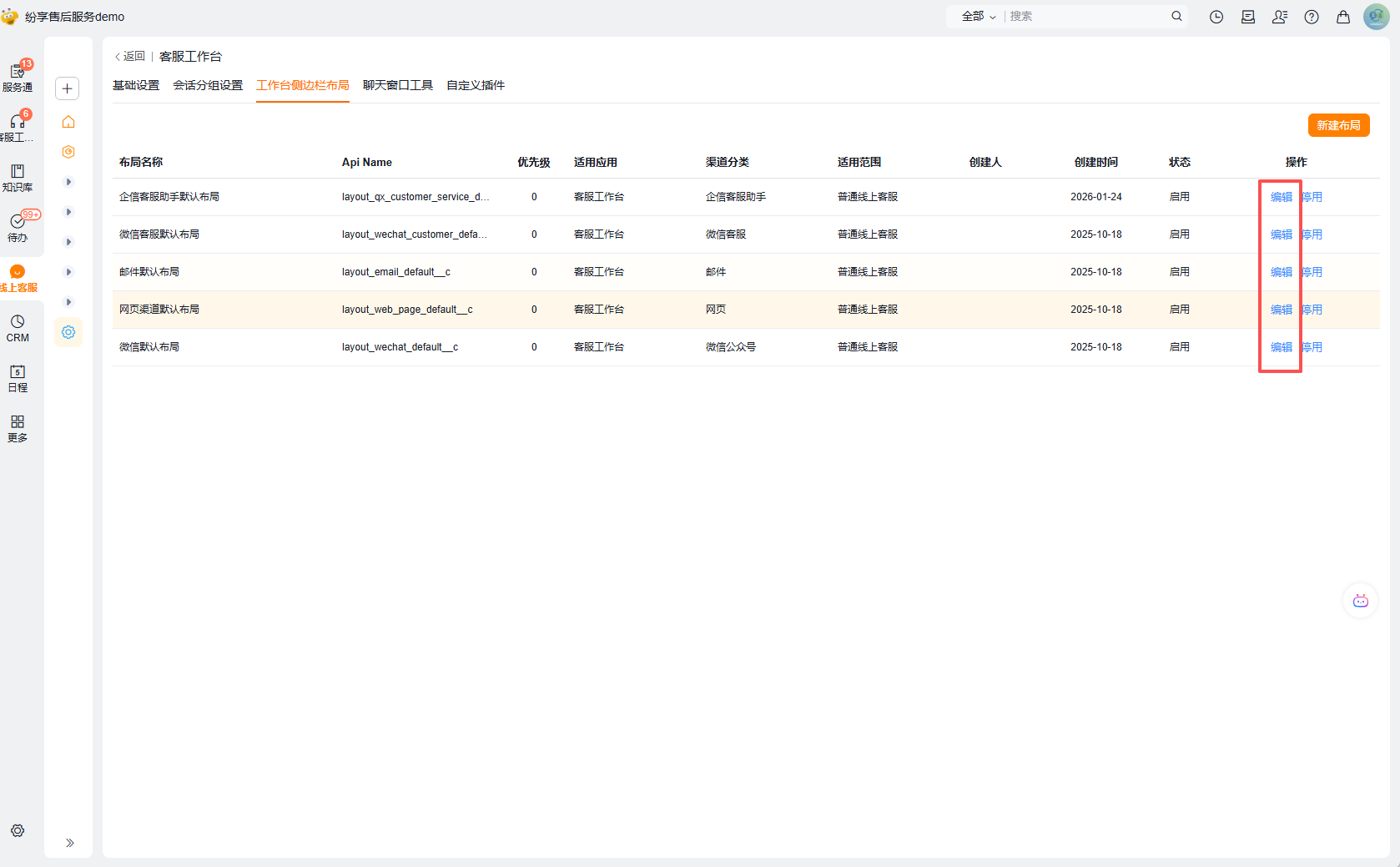Disable the 微信客服默认布局 layout via 停用
This screenshot has width=1400, height=867.
click(1312, 234)
